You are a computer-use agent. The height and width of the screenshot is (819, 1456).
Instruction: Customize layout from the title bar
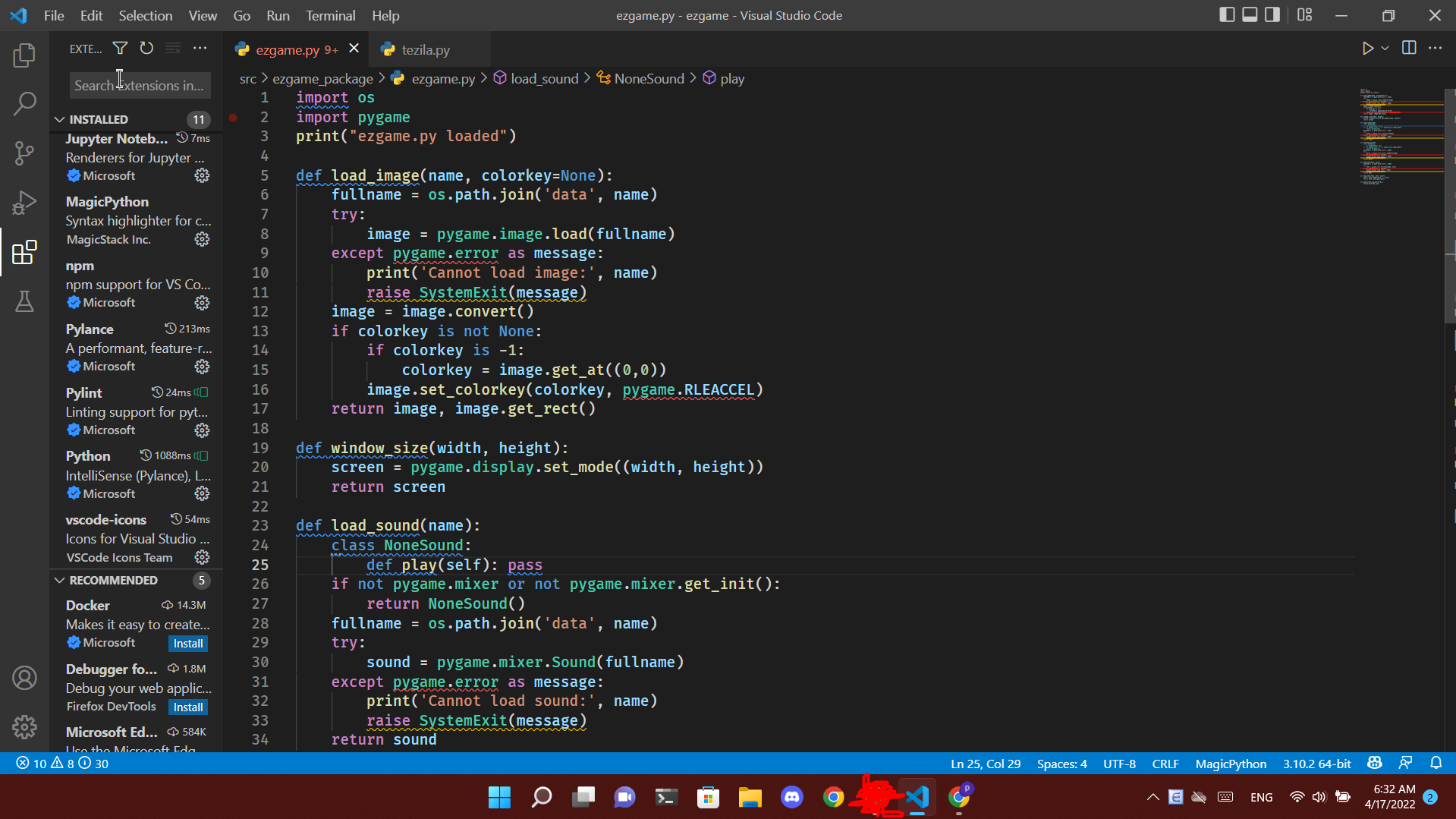[1305, 15]
